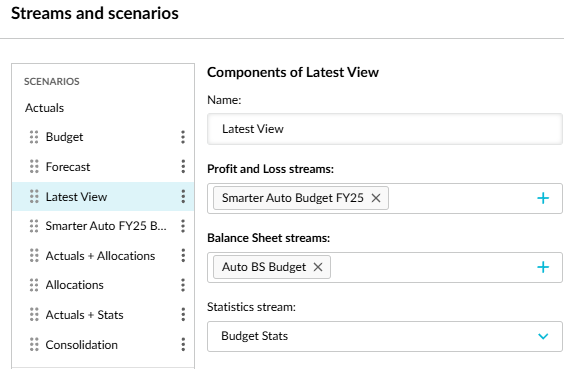
Task: Click the drag handle next to Allocations
Action: click(34, 285)
